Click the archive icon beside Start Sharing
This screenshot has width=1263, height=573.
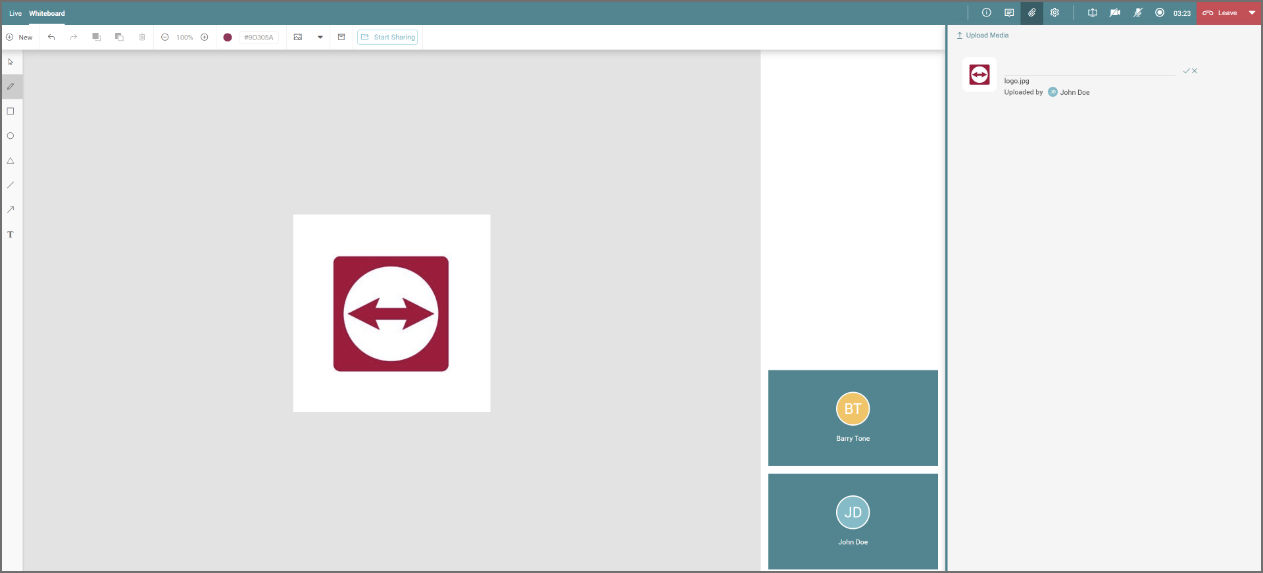coord(341,37)
